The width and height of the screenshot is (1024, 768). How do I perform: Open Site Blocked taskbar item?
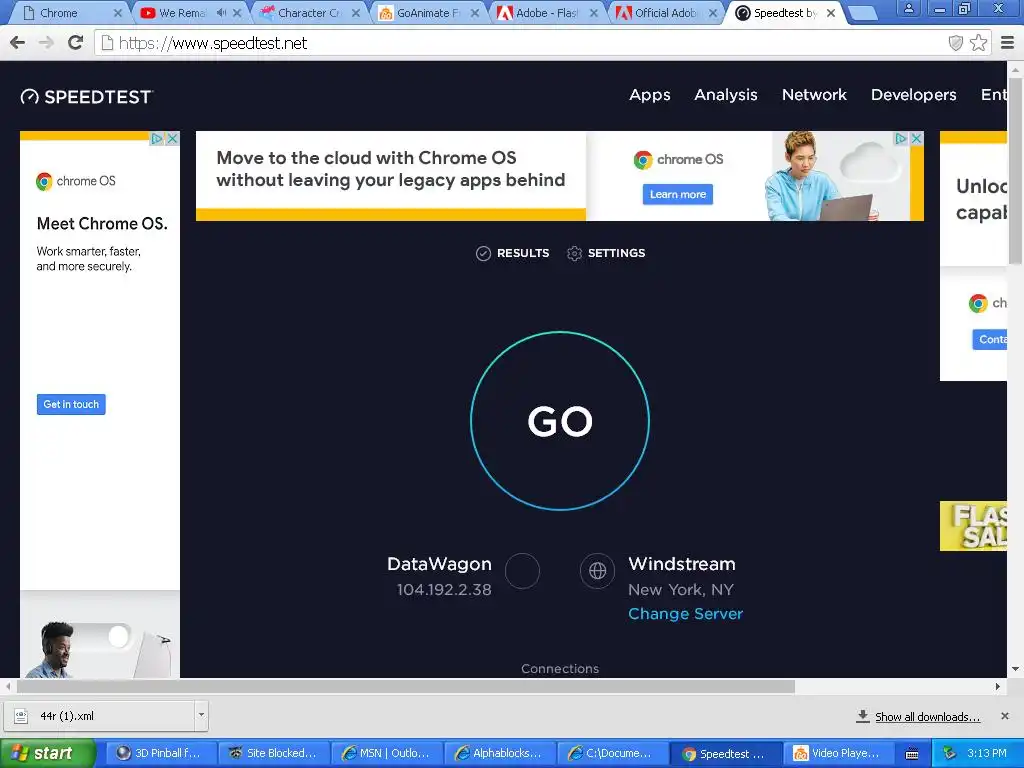tap(272, 754)
